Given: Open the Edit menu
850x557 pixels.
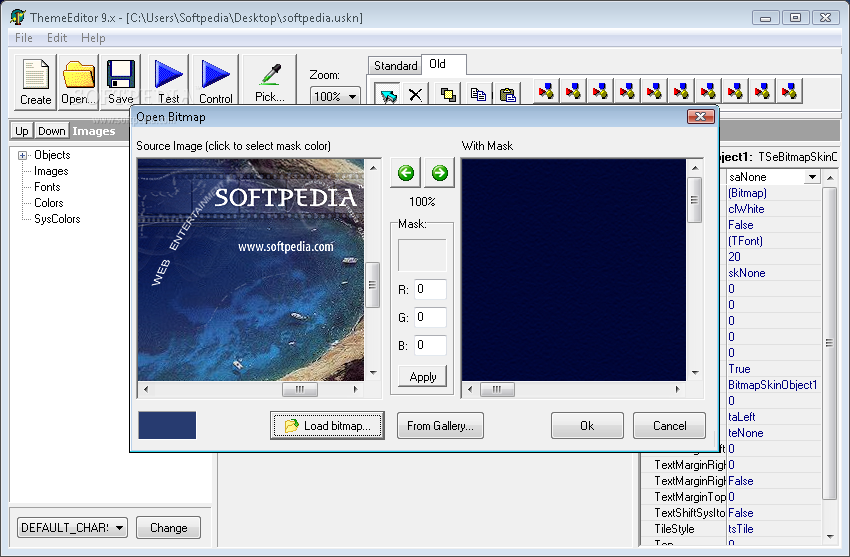Looking at the screenshot, I should tap(57, 38).
